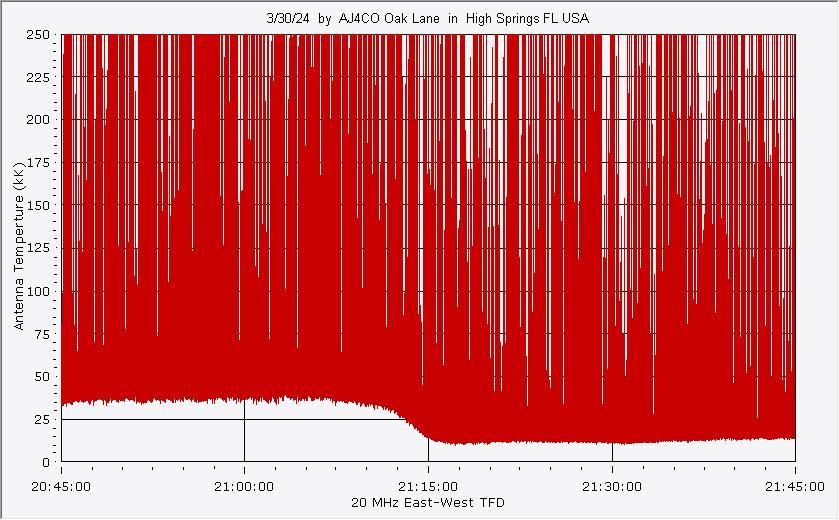Image resolution: width=839 pixels, height=520 pixels.
Task: Click the 21:00:00 time label
Action: pos(244,487)
